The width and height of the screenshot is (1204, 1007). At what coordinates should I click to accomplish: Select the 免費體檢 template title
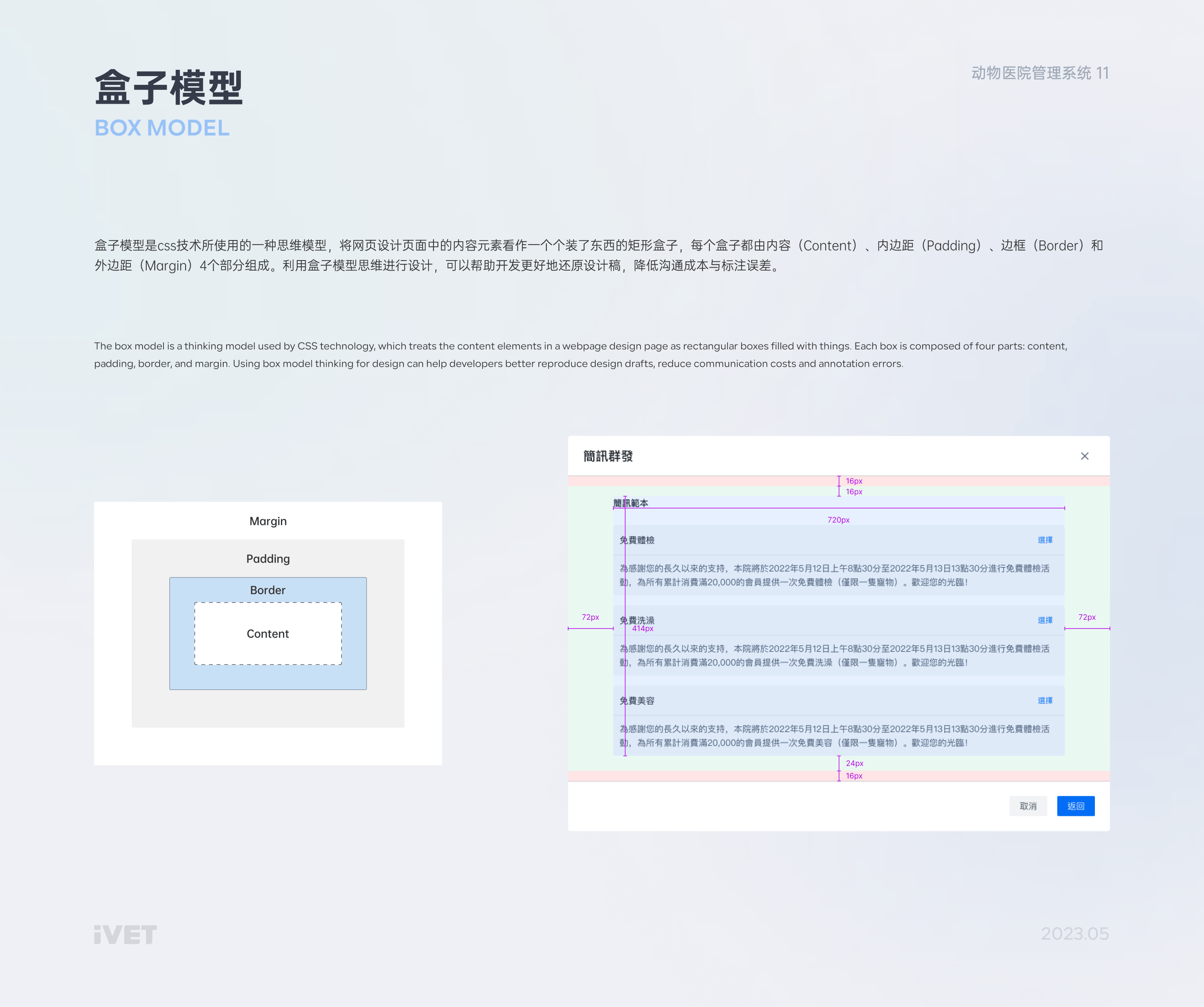tap(637, 539)
